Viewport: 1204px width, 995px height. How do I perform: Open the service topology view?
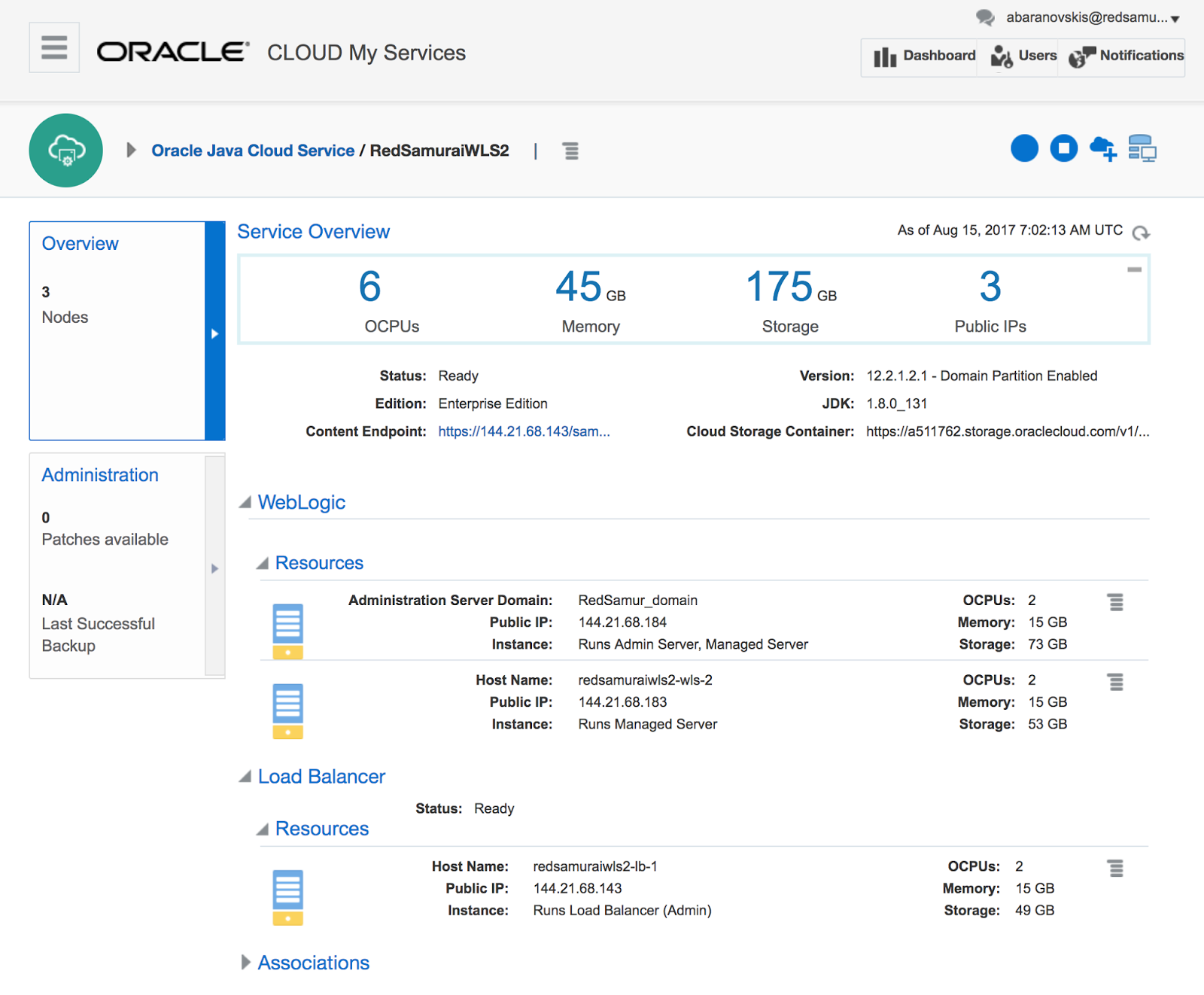(x=1142, y=149)
